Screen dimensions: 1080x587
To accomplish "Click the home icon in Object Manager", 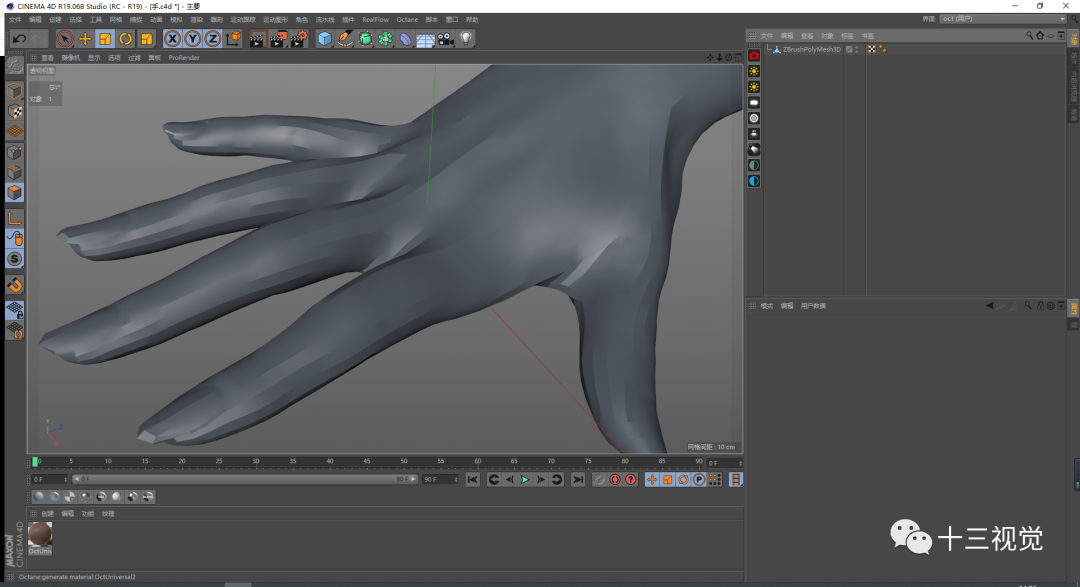I will click(x=1040, y=36).
